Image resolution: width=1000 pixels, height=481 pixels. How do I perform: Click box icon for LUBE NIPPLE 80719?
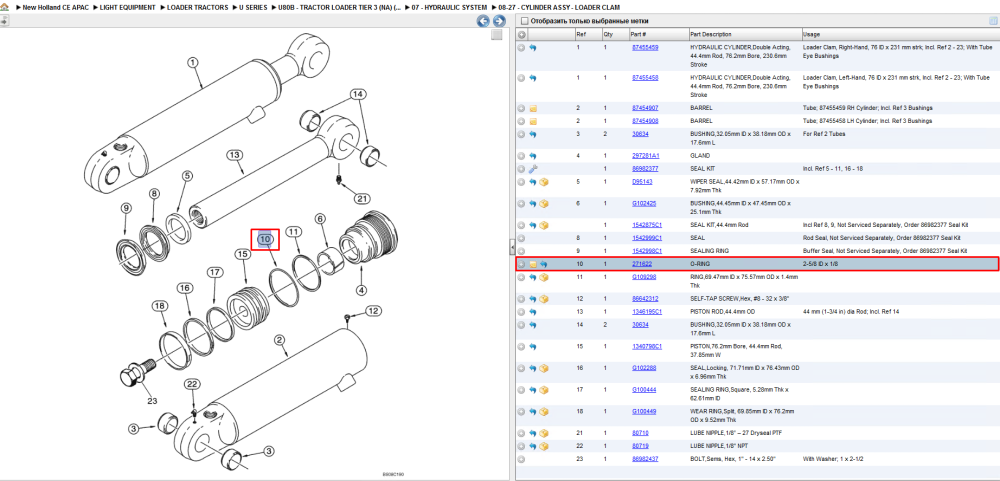pos(544,445)
